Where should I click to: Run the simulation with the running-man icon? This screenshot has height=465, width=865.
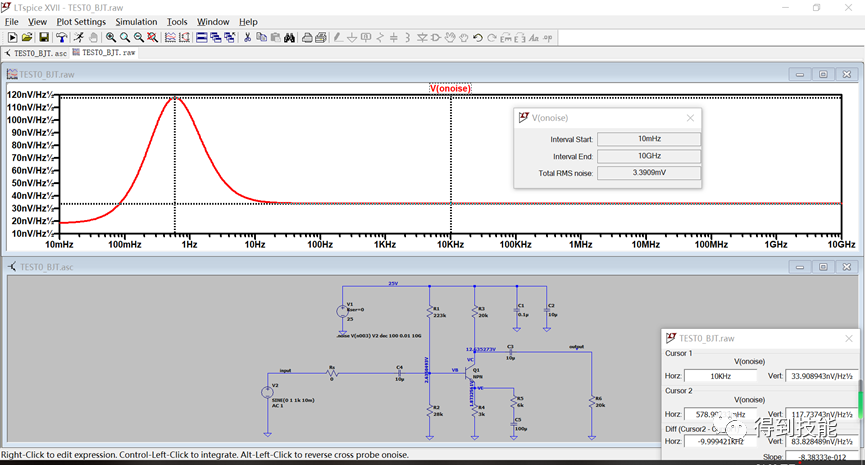(x=79, y=38)
